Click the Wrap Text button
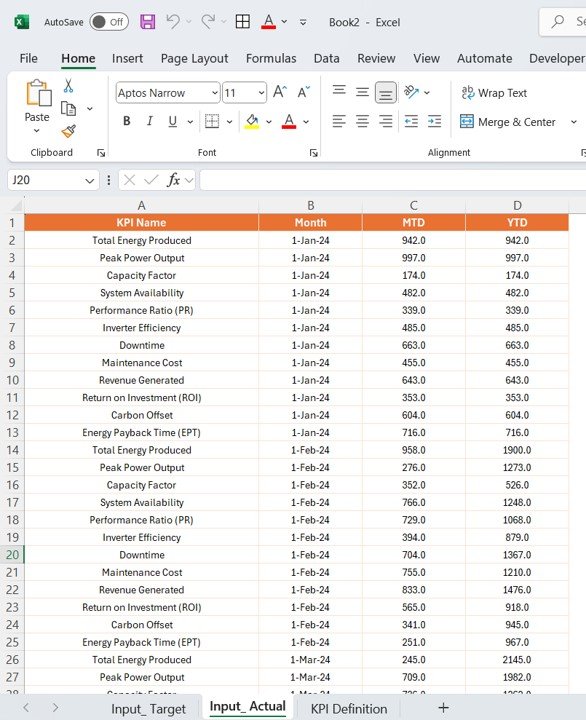Image resolution: width=586 pixels, height=720 pixels. tap(494, 93)
